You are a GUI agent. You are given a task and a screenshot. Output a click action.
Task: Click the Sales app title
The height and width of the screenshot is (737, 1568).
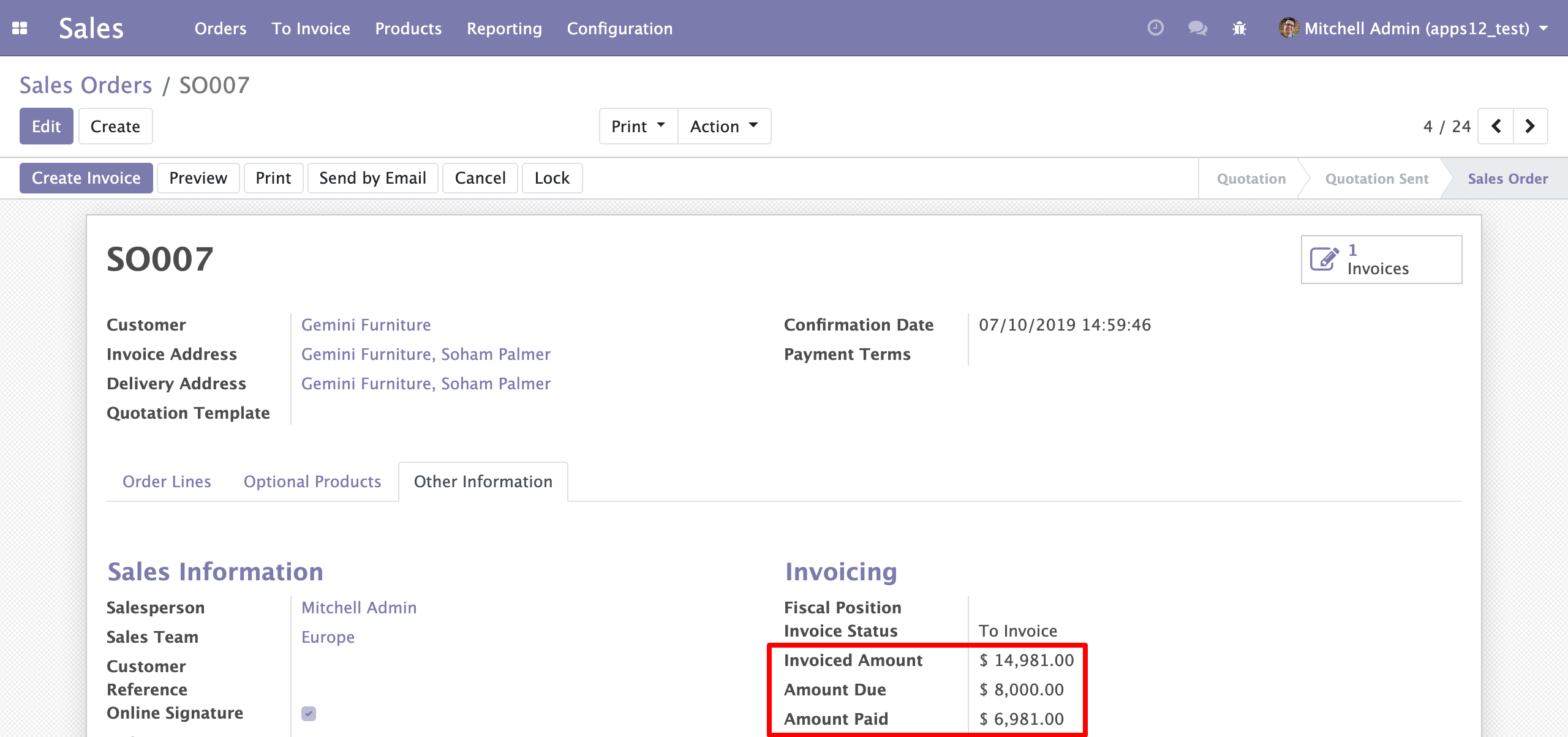[91, 28]
